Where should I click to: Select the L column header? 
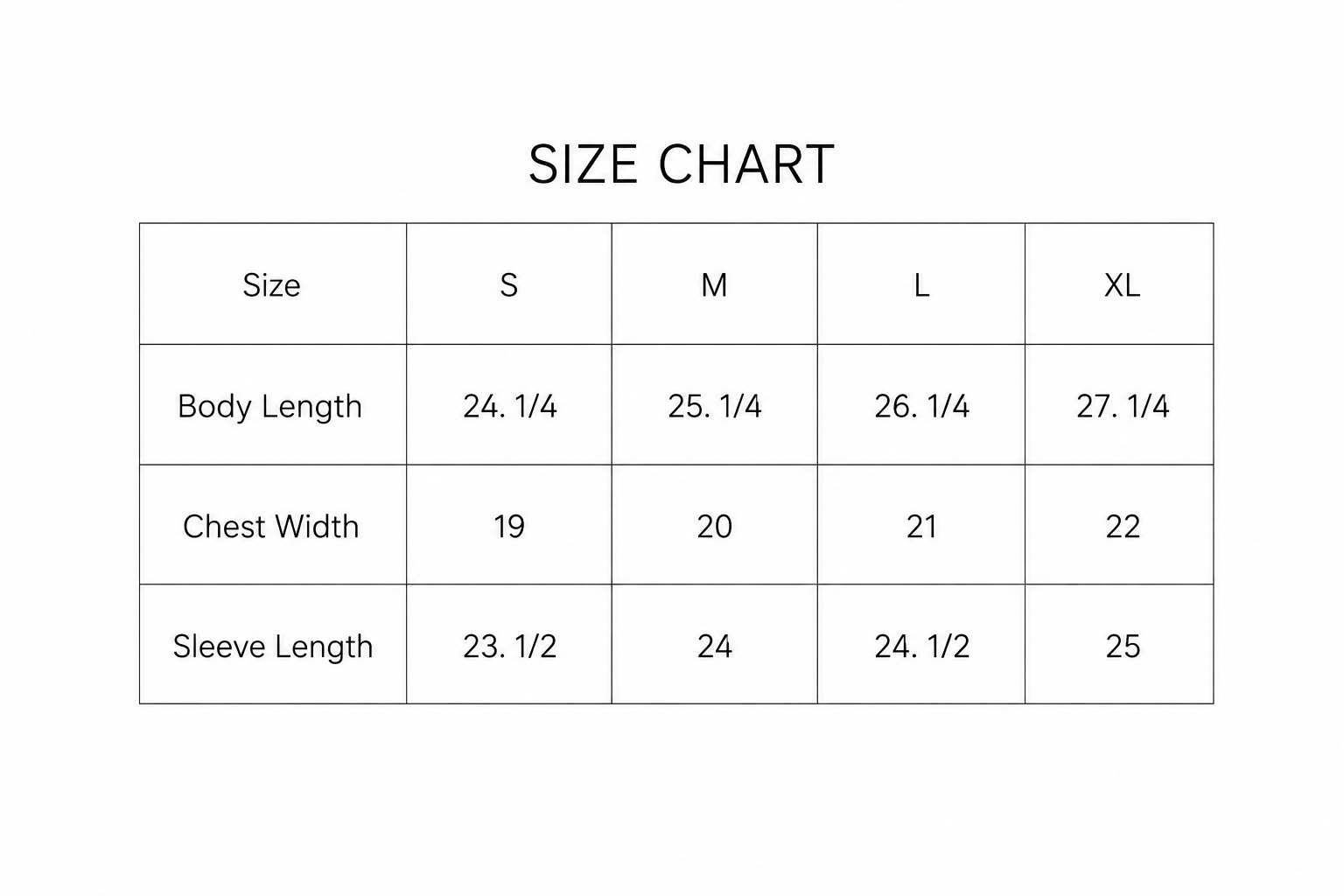[921, 285]
